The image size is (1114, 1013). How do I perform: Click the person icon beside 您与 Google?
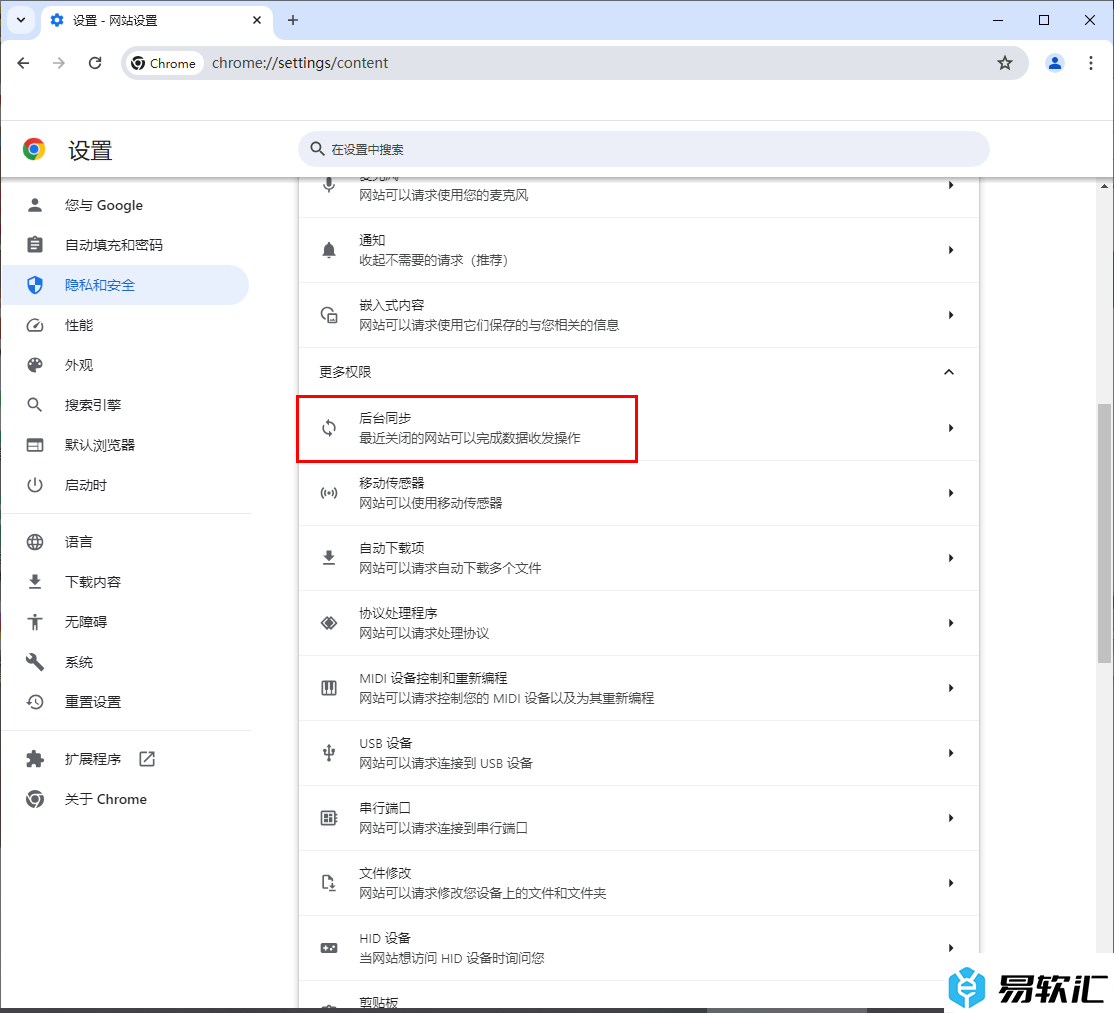pos(35,205)
